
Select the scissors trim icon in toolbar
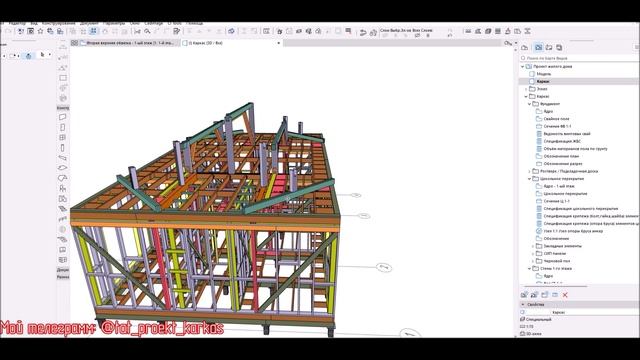point(137,31)
